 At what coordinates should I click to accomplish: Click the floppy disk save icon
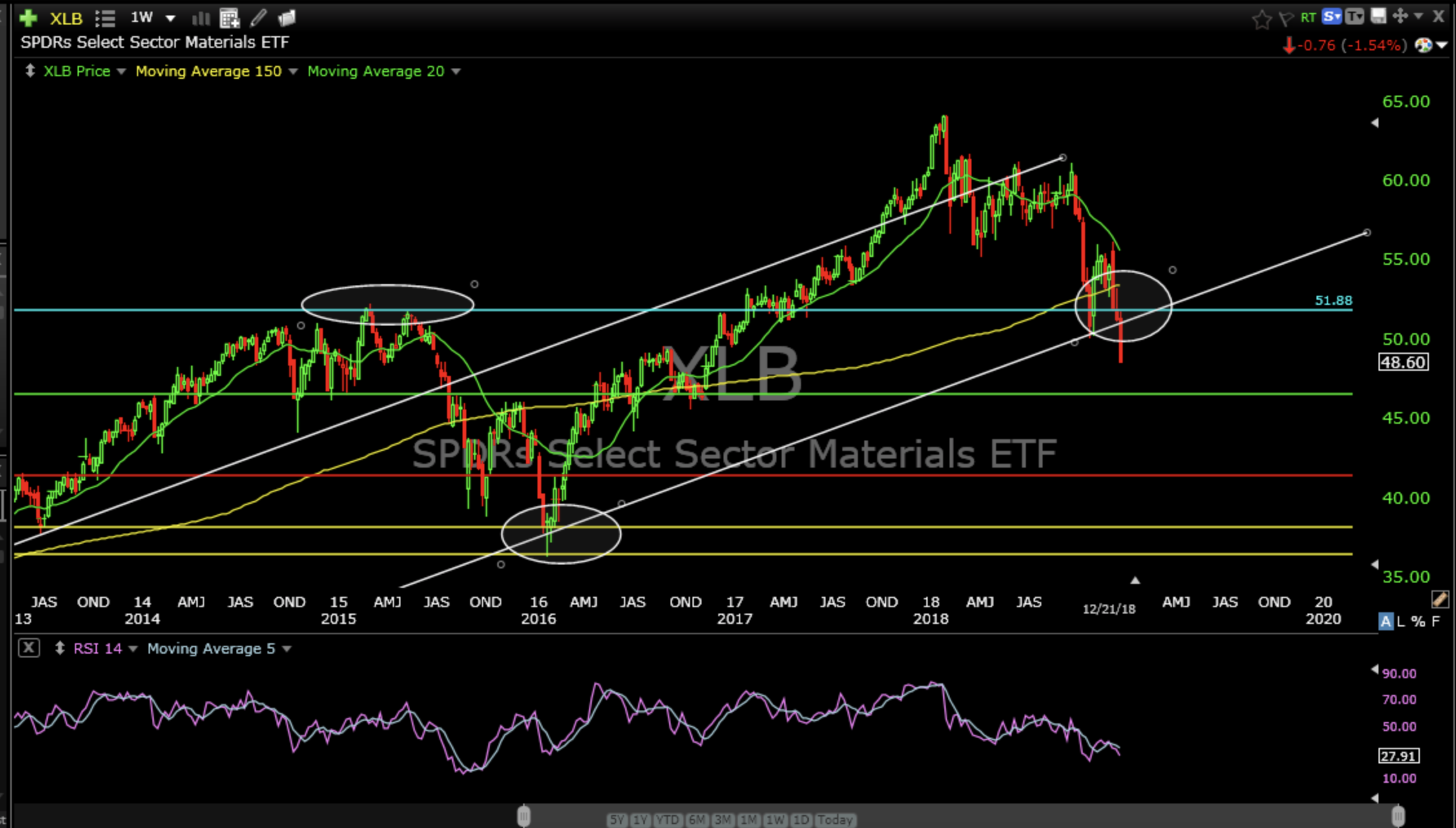(1378, 16)
